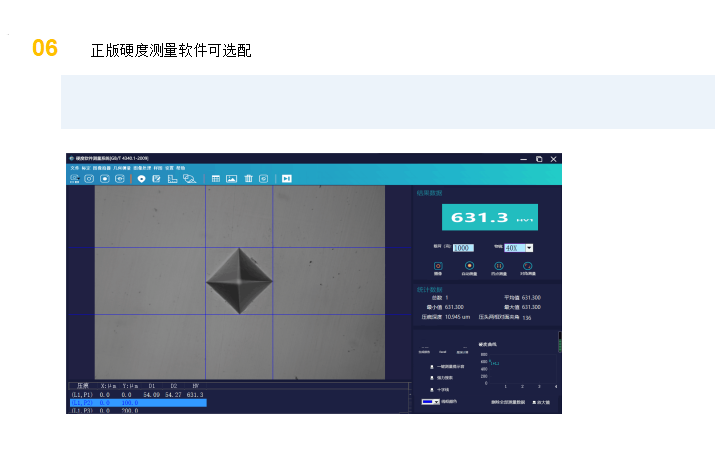The image size is (722, 449).
Task: Click the trash delete toolbar icon
Action: (249, 179)
